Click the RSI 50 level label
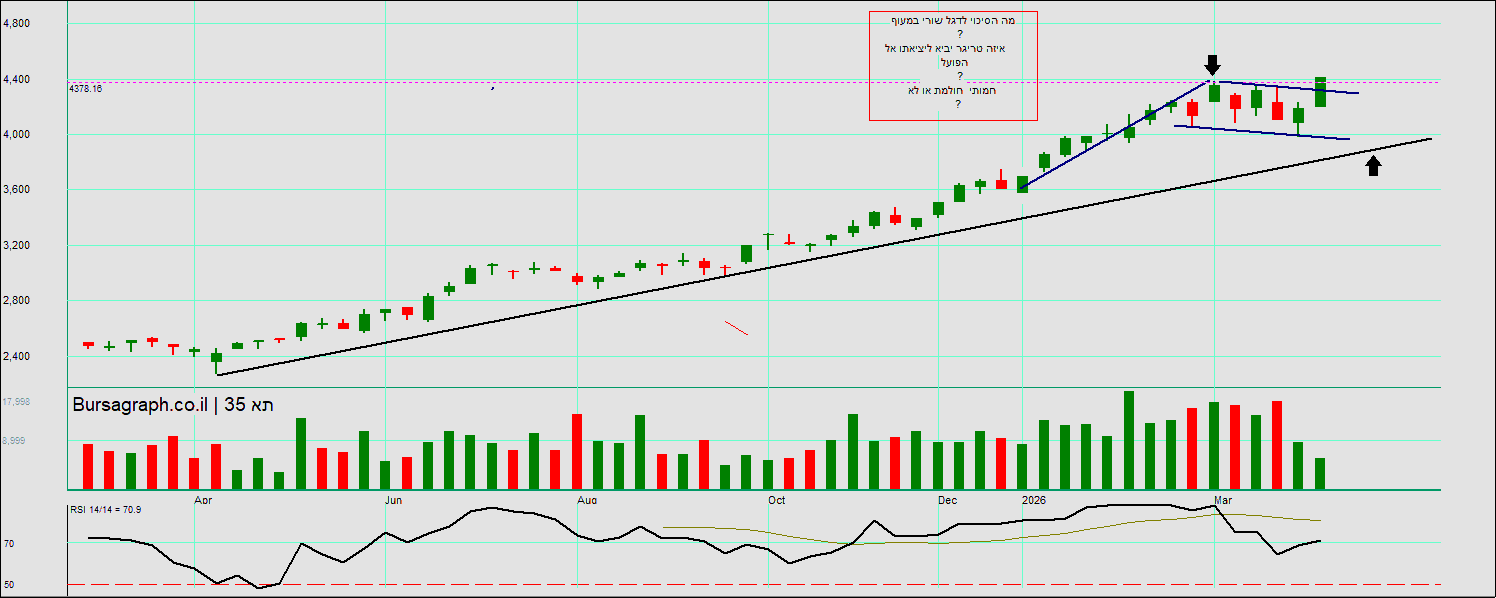1496x598 pixels. [10, 585]
